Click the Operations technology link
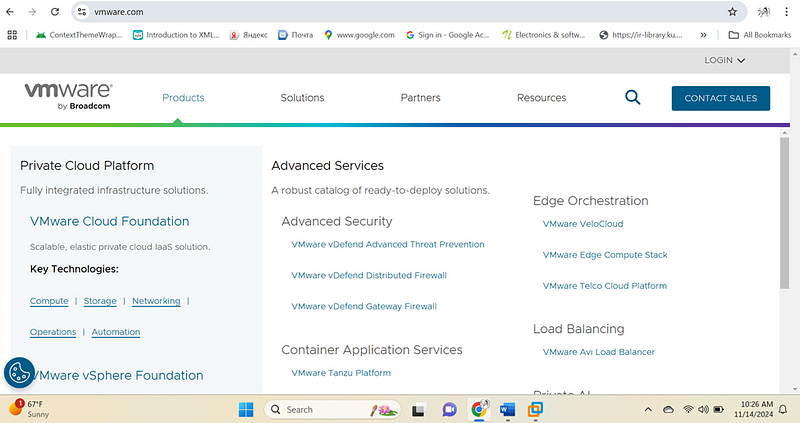Viewport: 800px width, 423px height. [53, 332]
